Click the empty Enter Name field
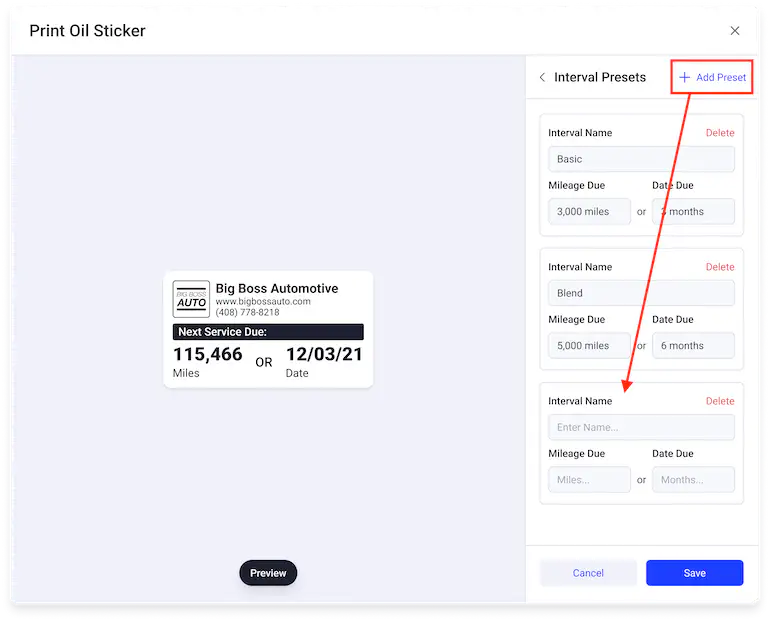 point(641,427)
